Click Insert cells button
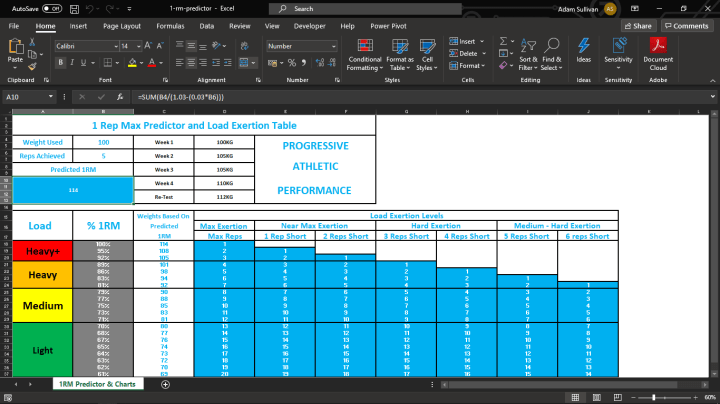The height and width of the screenshot is (404, 720). [x=466, y=41]
